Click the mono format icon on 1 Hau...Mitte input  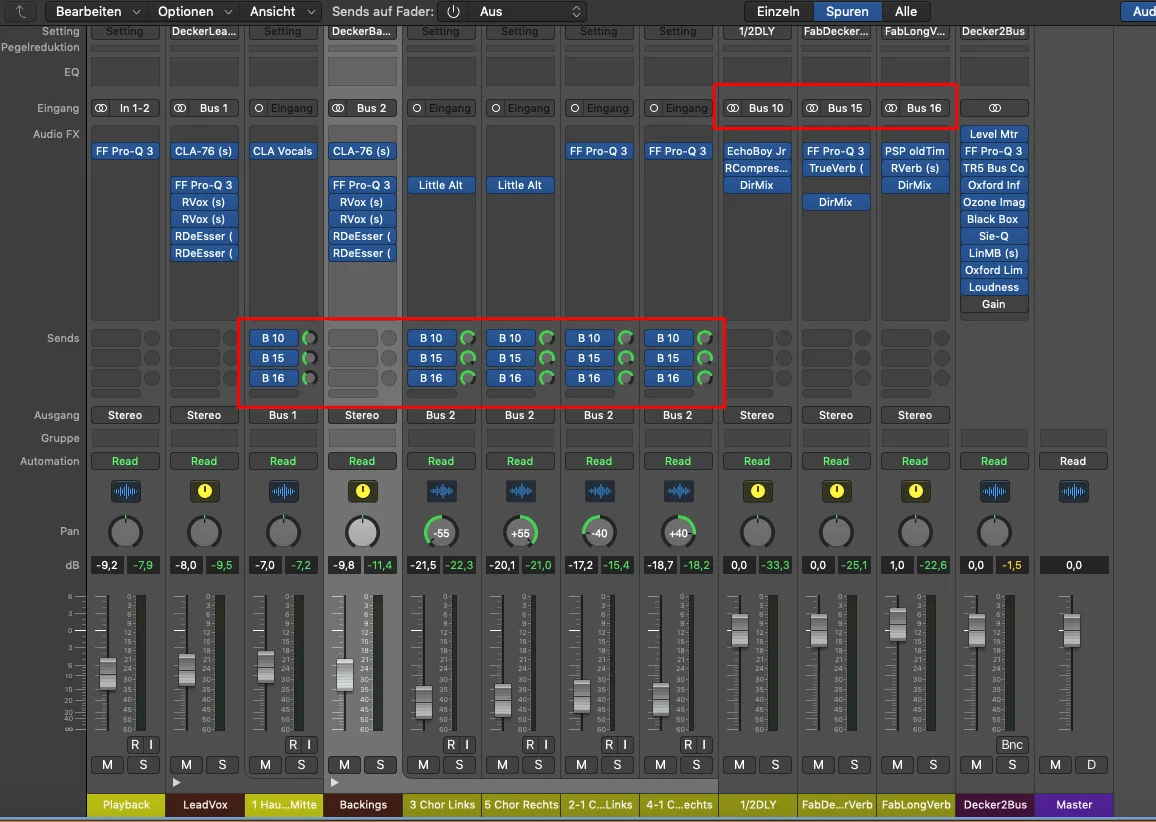pyautogui.click(x=259, y=108)
